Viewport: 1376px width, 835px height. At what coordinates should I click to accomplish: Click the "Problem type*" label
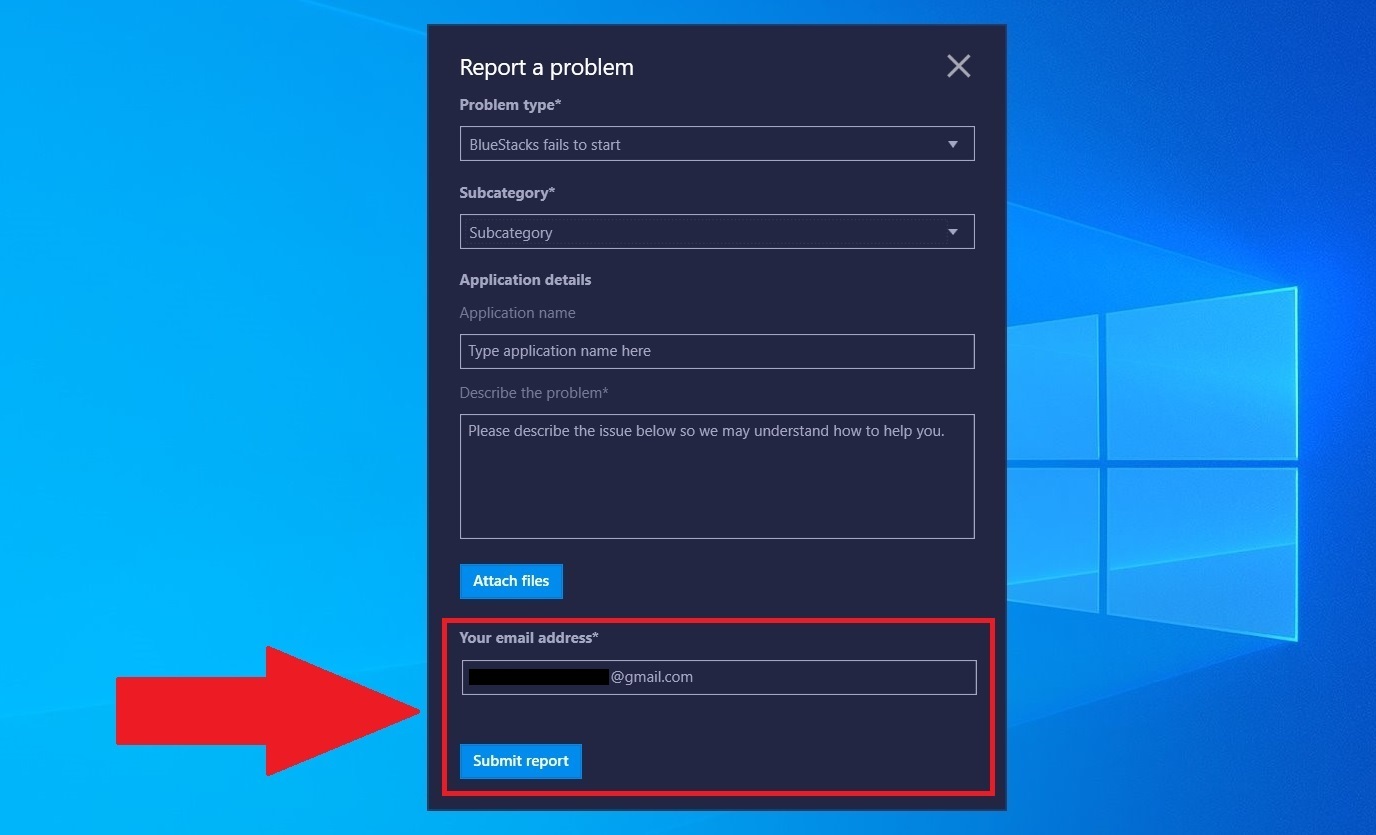(510, 105)
